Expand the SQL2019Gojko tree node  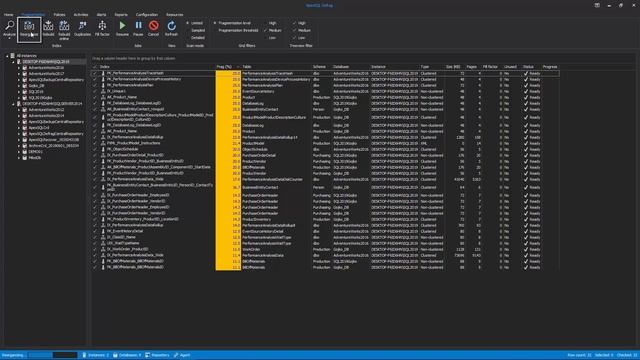tap(19, 98)
